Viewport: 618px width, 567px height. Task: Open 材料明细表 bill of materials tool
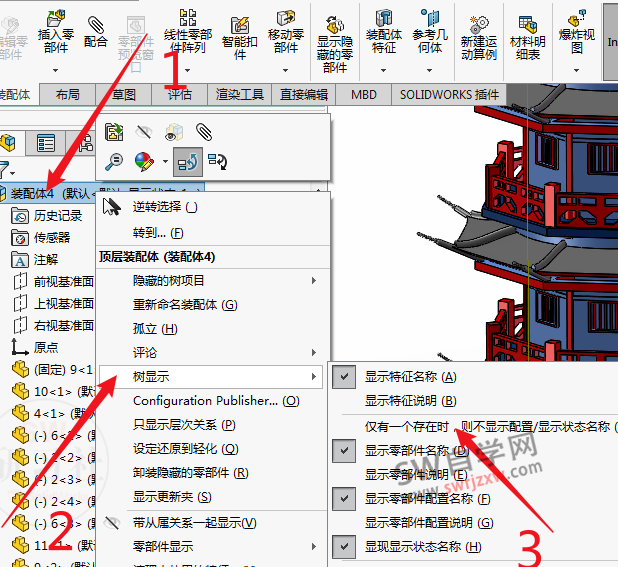(x=527, y=38)
